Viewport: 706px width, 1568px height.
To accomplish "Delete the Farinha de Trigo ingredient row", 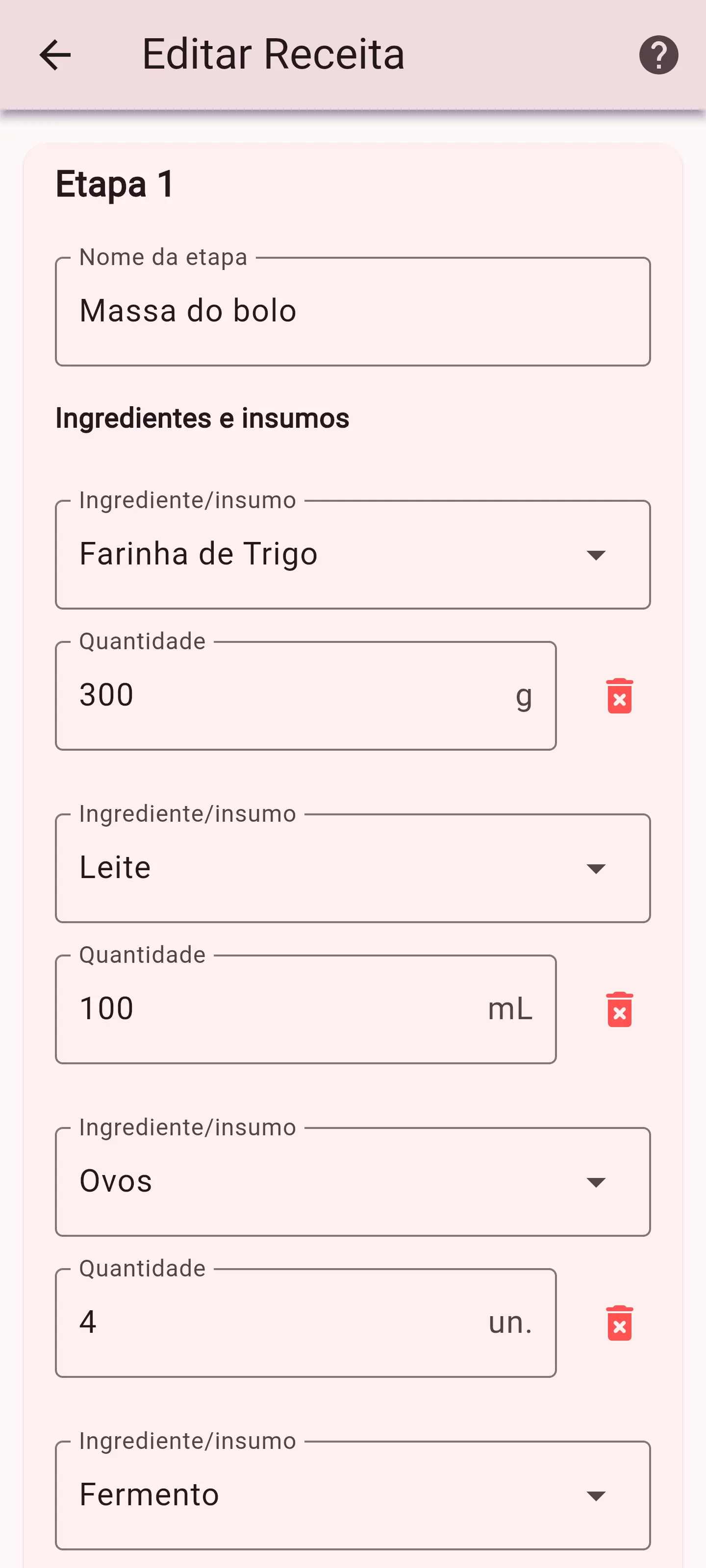I will click(x=619, y=696).
